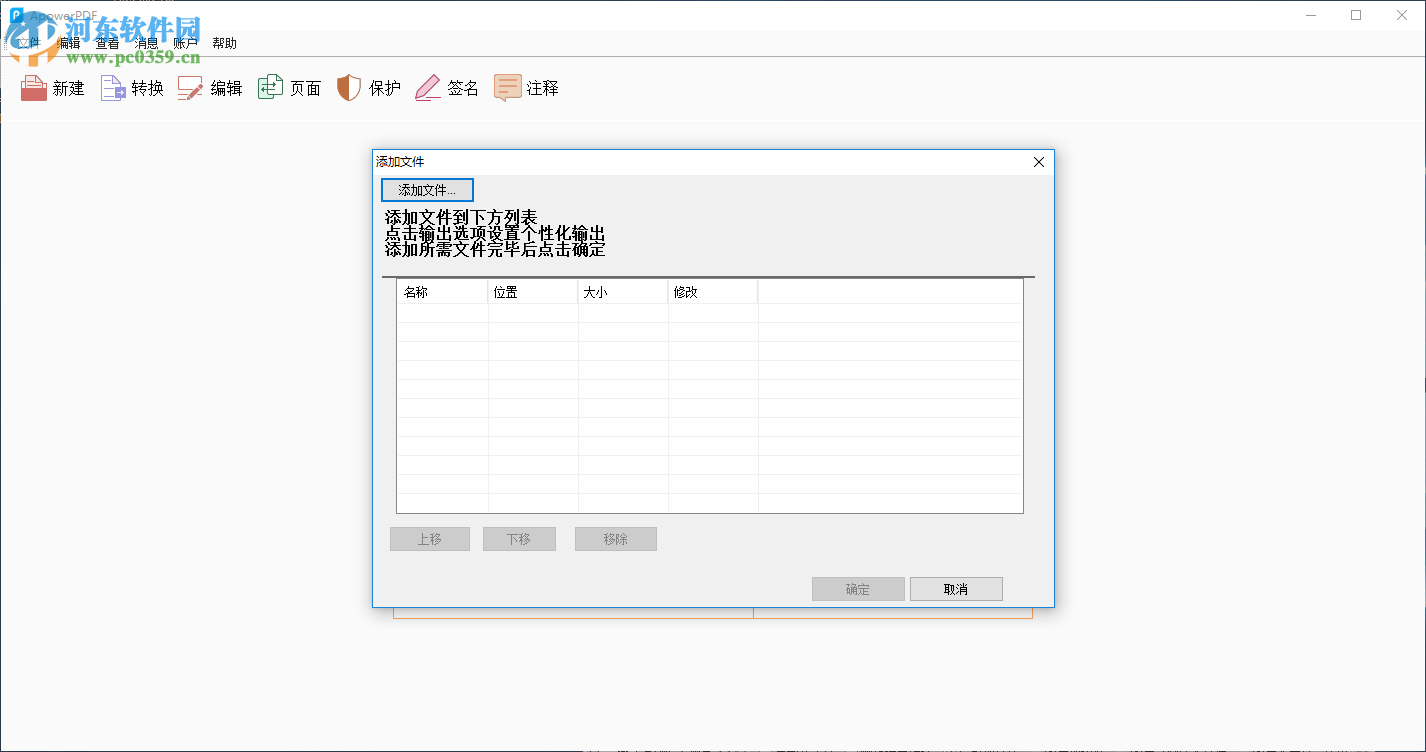The width and height of the screenshot is (1426, 752).
Task: Open the 账户 menu
Action: pyautogui.click(x=184, y=42)
